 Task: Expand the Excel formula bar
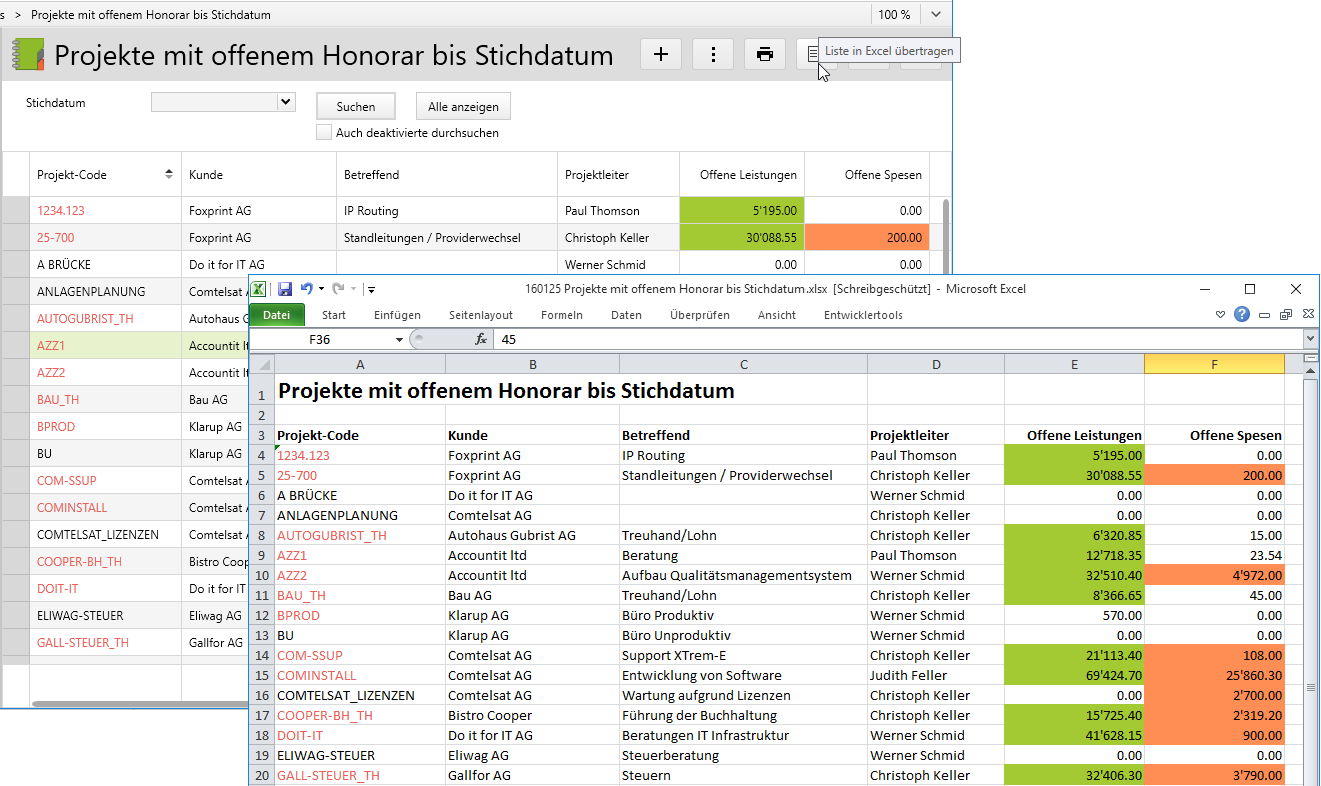pos(1311,340)
